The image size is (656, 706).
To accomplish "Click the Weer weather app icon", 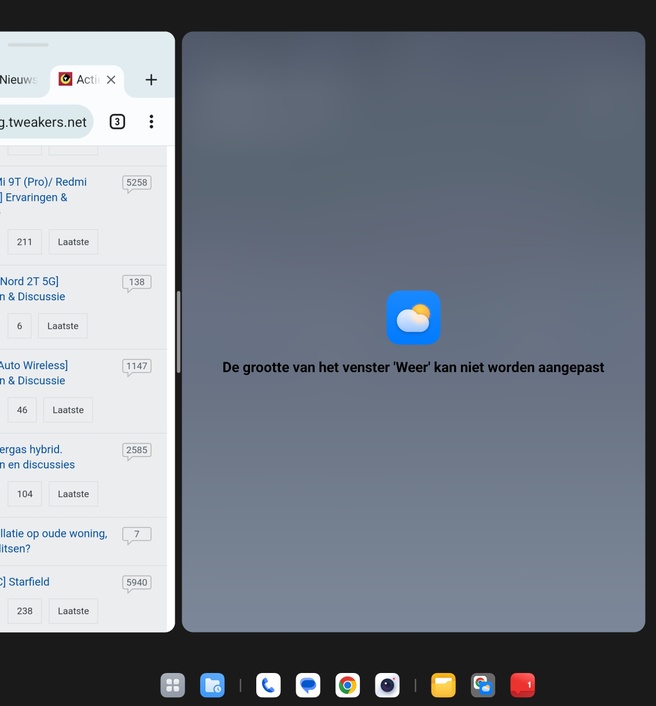I will (x=413, y=317).
